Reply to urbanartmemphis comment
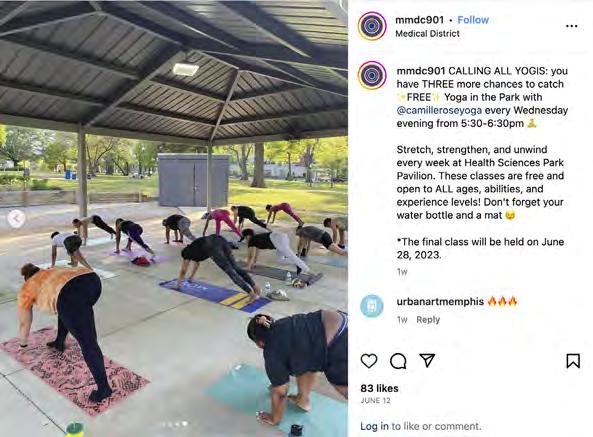 428,319
